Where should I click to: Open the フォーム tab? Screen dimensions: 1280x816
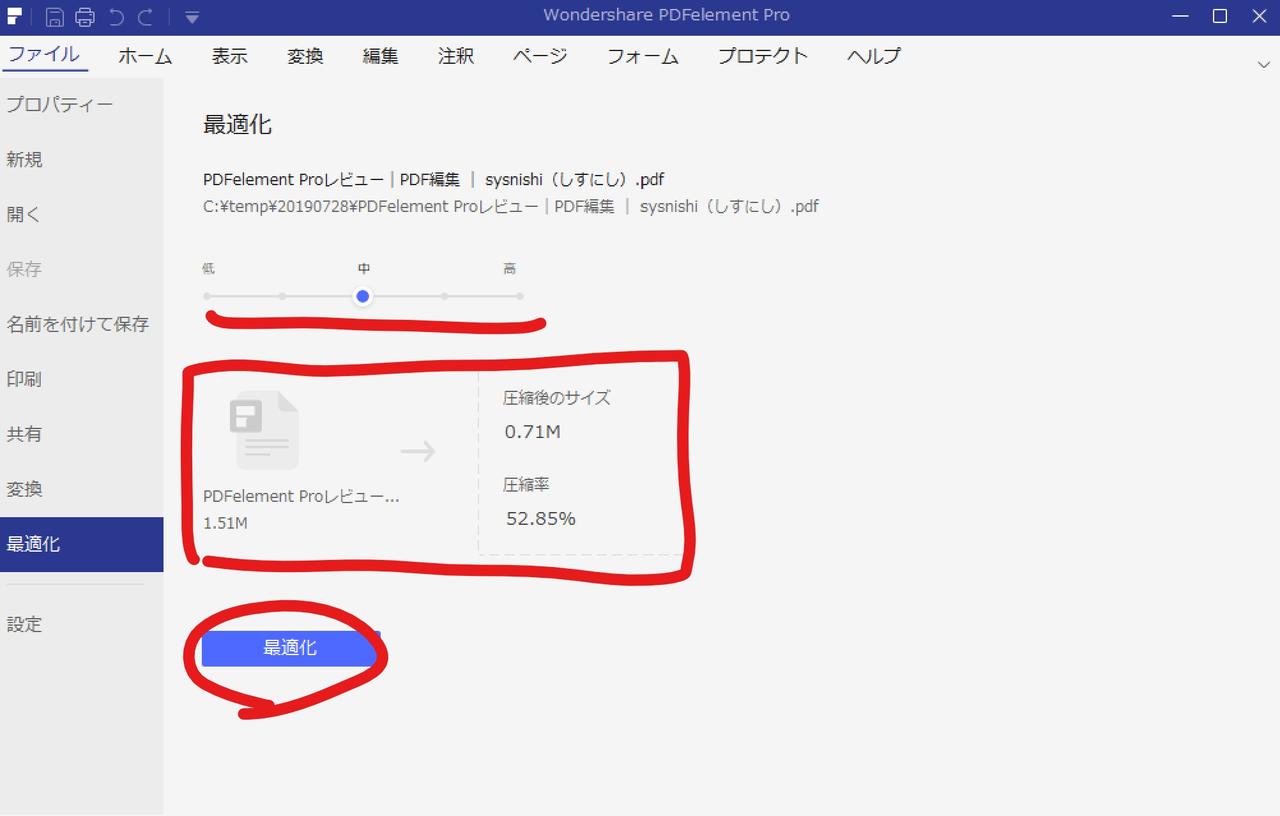pos(643,56)
